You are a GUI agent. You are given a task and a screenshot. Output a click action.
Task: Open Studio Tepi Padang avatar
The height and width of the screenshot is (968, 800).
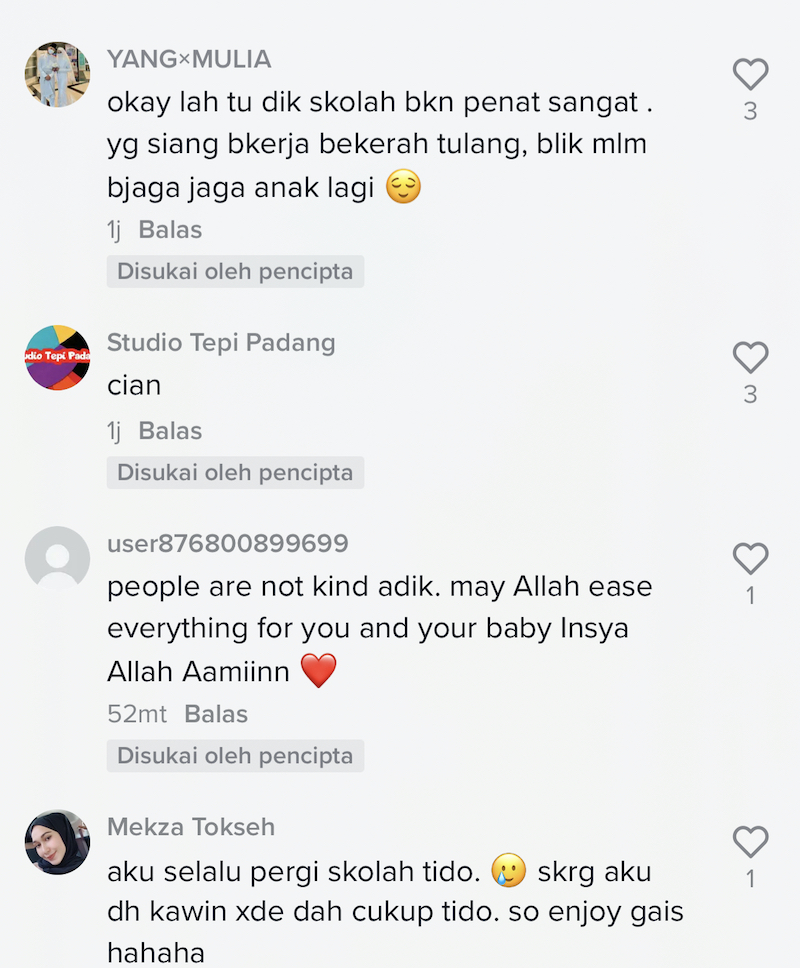[57, 357]
